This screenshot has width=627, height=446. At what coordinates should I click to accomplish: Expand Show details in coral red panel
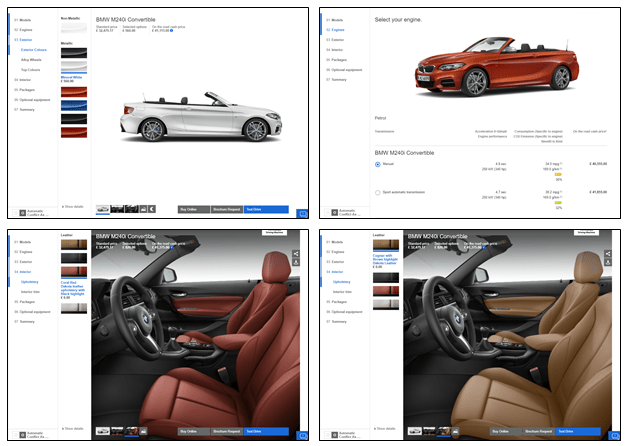tap(73, 428)
